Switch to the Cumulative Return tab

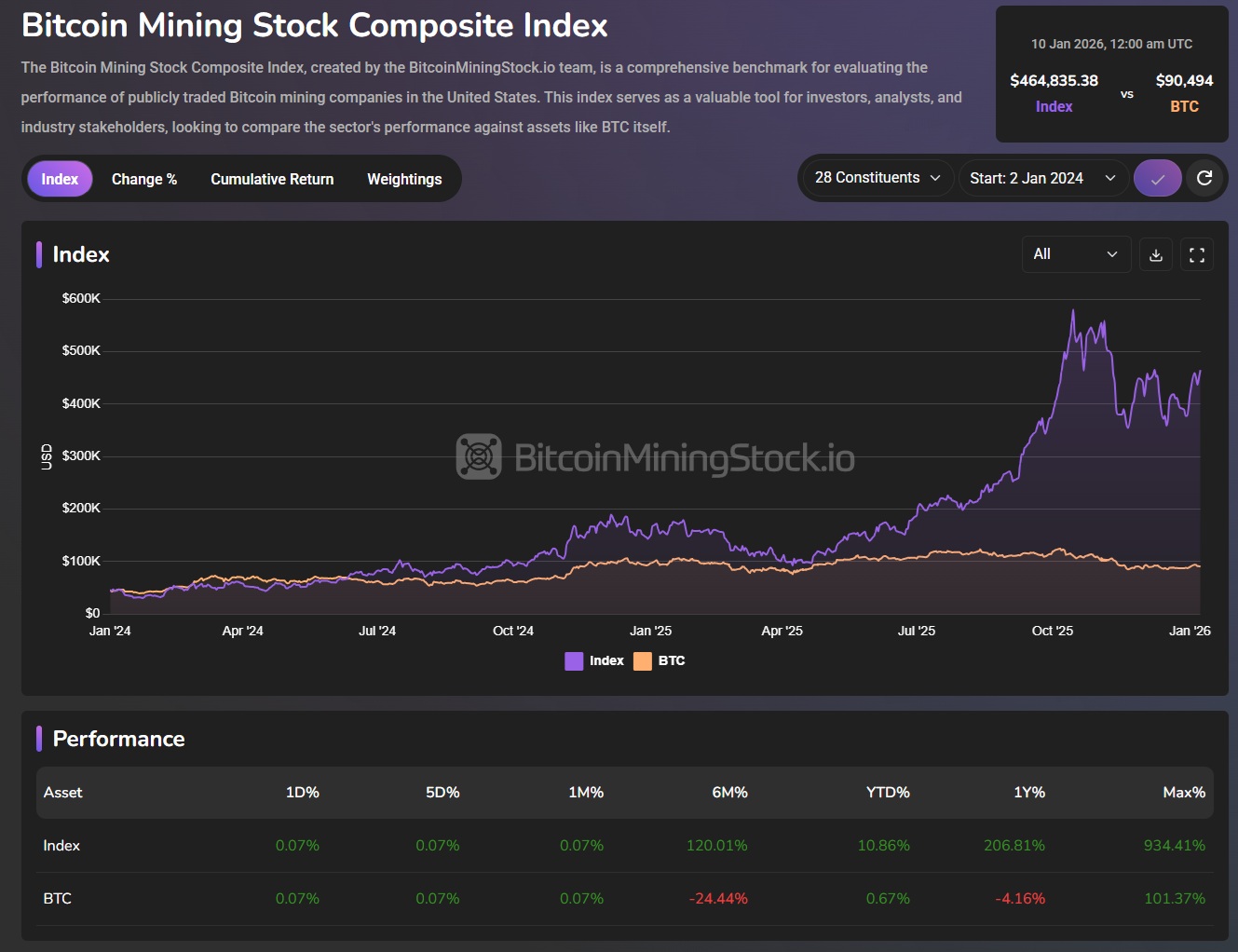pyautogui.click(x=272, y=179)
